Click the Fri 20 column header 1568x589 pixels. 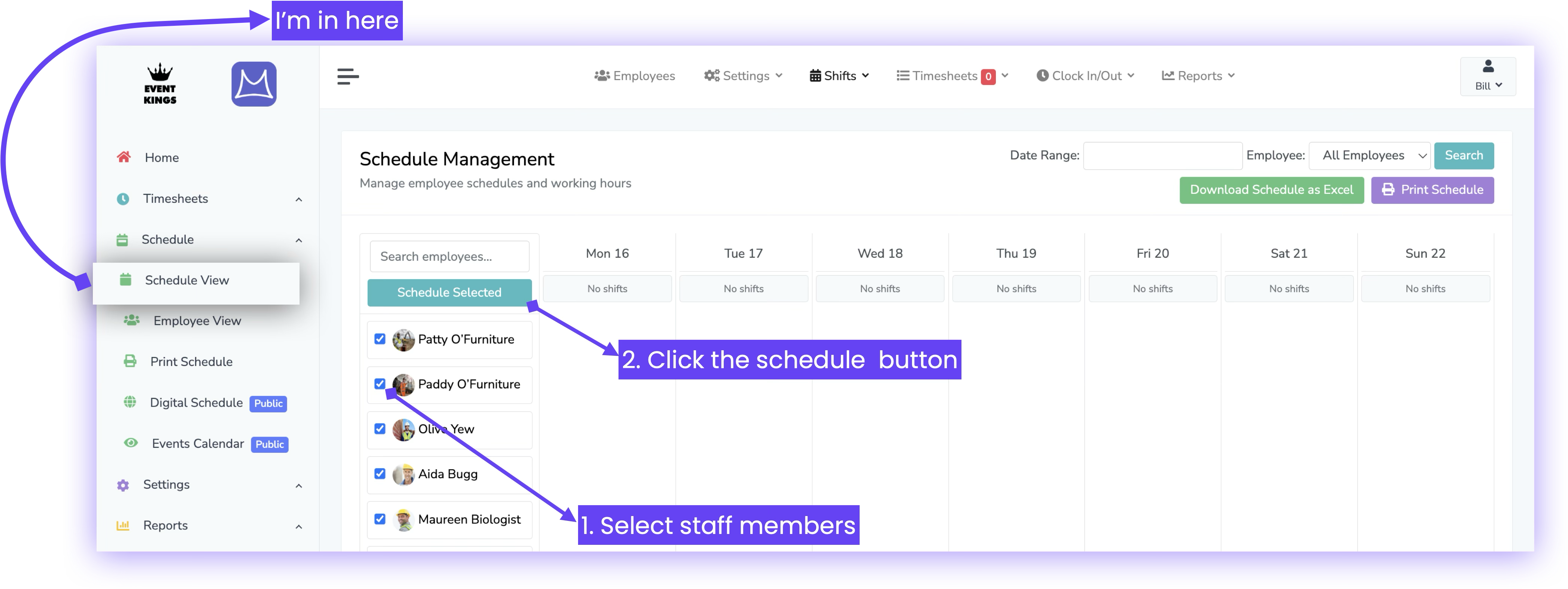pyautogui.click(x=1152, y=254)
